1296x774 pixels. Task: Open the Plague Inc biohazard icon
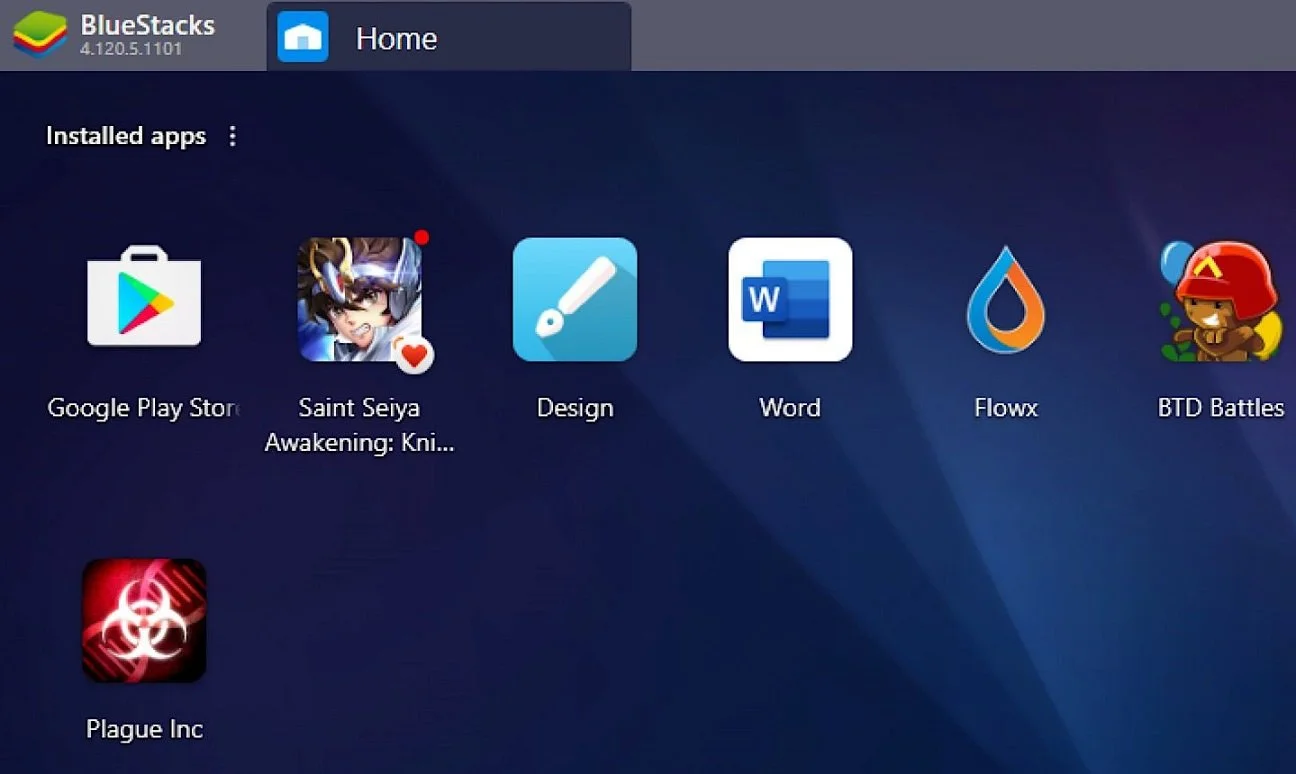[144, 621]
